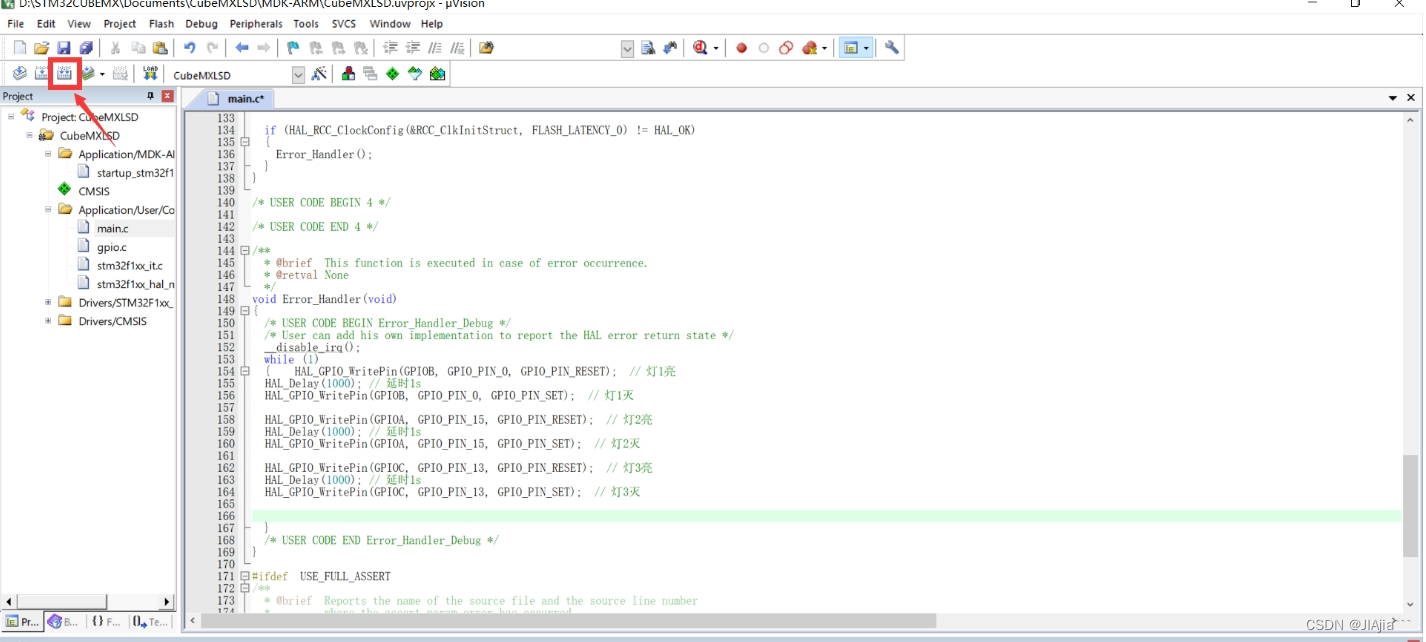Open the Project menu
The width and height of the screenshot is (1426, 642).
tap(120, 23)
